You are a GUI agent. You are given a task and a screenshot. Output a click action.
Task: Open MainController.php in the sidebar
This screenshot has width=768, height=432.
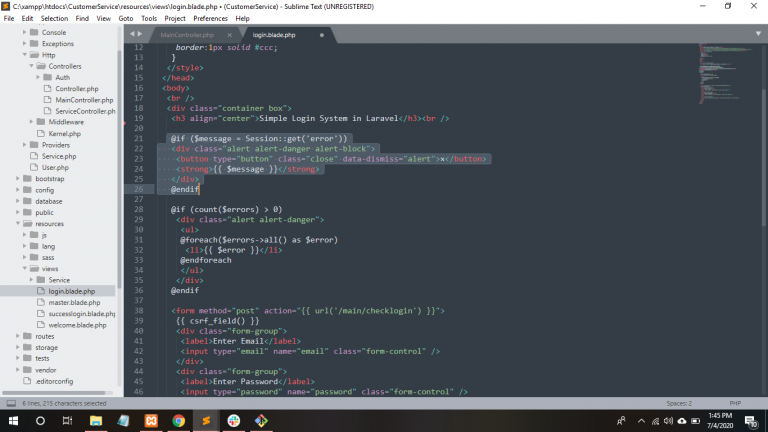(84, 100)
